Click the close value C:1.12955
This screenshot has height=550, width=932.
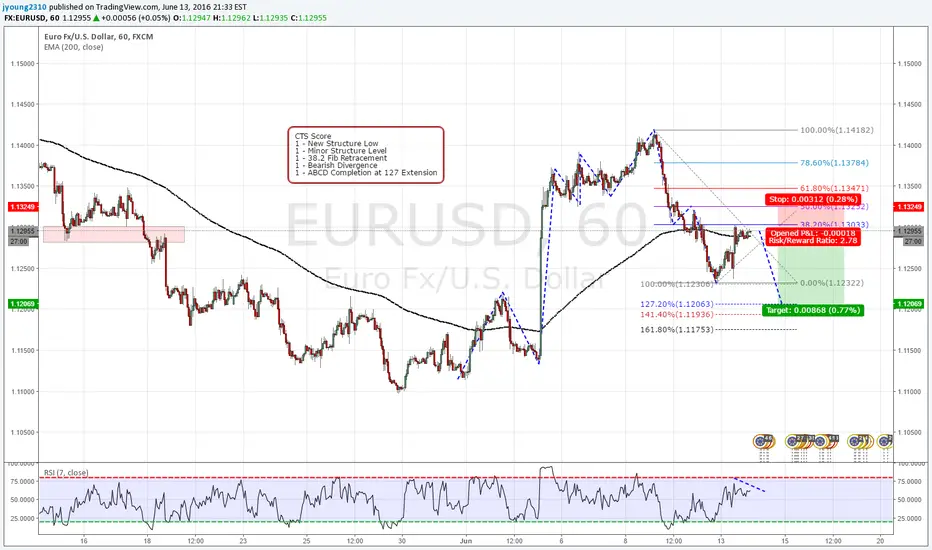pos(308,18)
